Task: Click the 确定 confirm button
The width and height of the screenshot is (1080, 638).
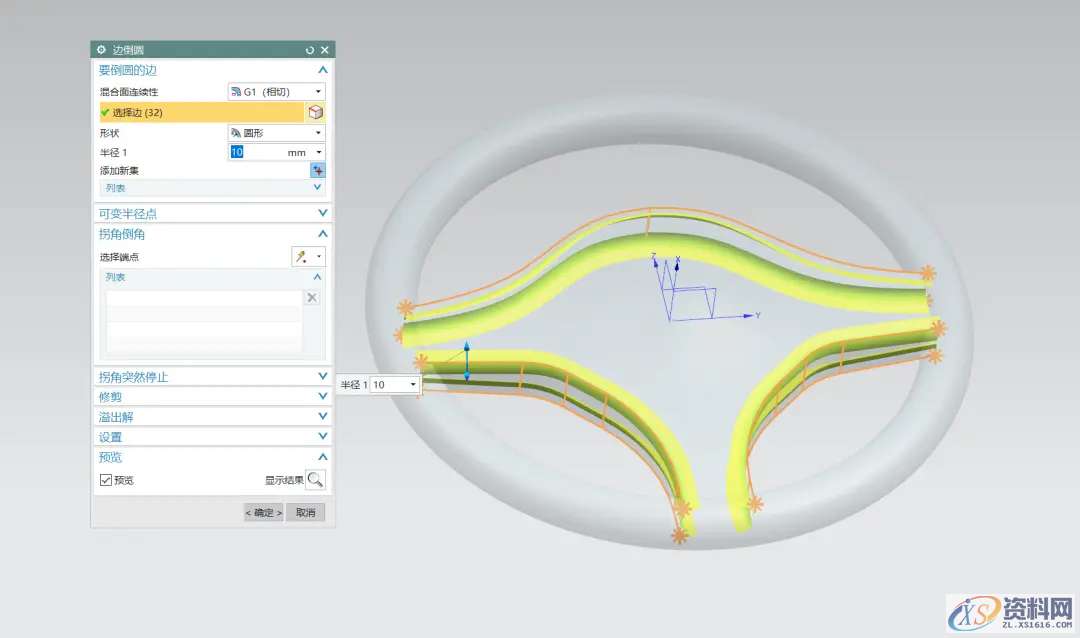Action: (x=263, y=513)
